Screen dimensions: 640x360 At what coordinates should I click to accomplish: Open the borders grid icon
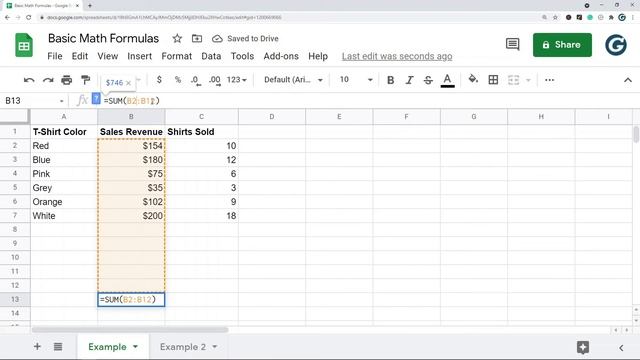(x=493, y=80)
